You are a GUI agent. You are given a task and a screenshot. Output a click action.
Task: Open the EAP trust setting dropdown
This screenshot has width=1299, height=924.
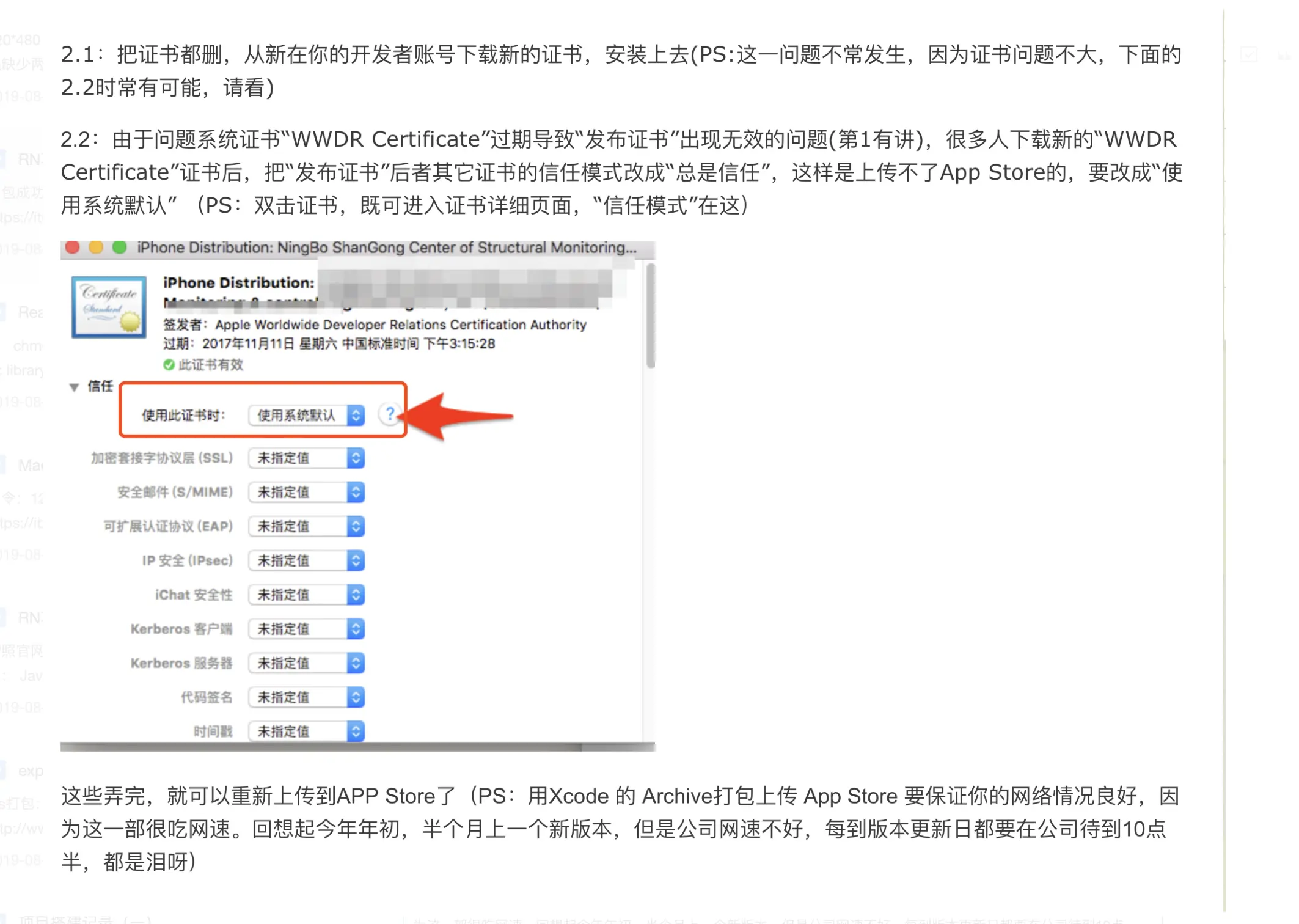[x=307, y=527]
